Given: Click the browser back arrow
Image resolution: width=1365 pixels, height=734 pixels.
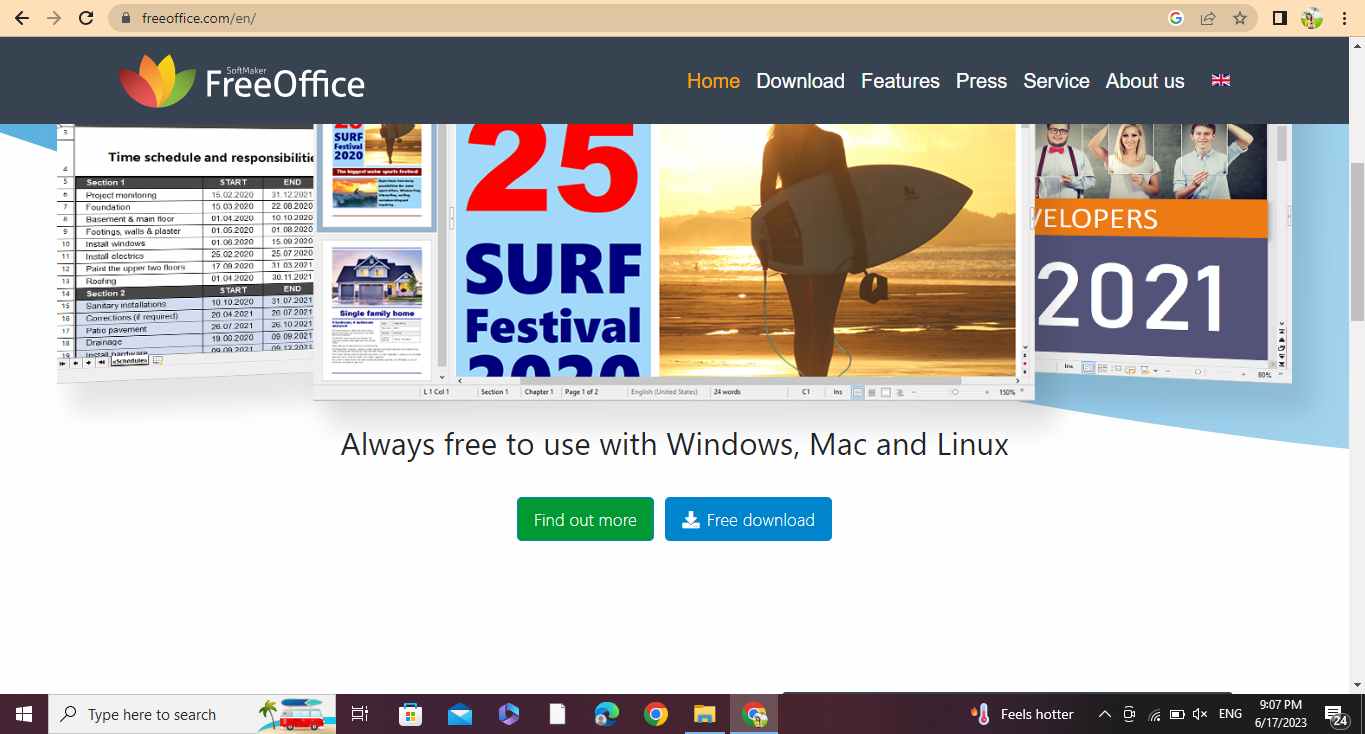Looking at the screenshot, I should click(22, 18).
